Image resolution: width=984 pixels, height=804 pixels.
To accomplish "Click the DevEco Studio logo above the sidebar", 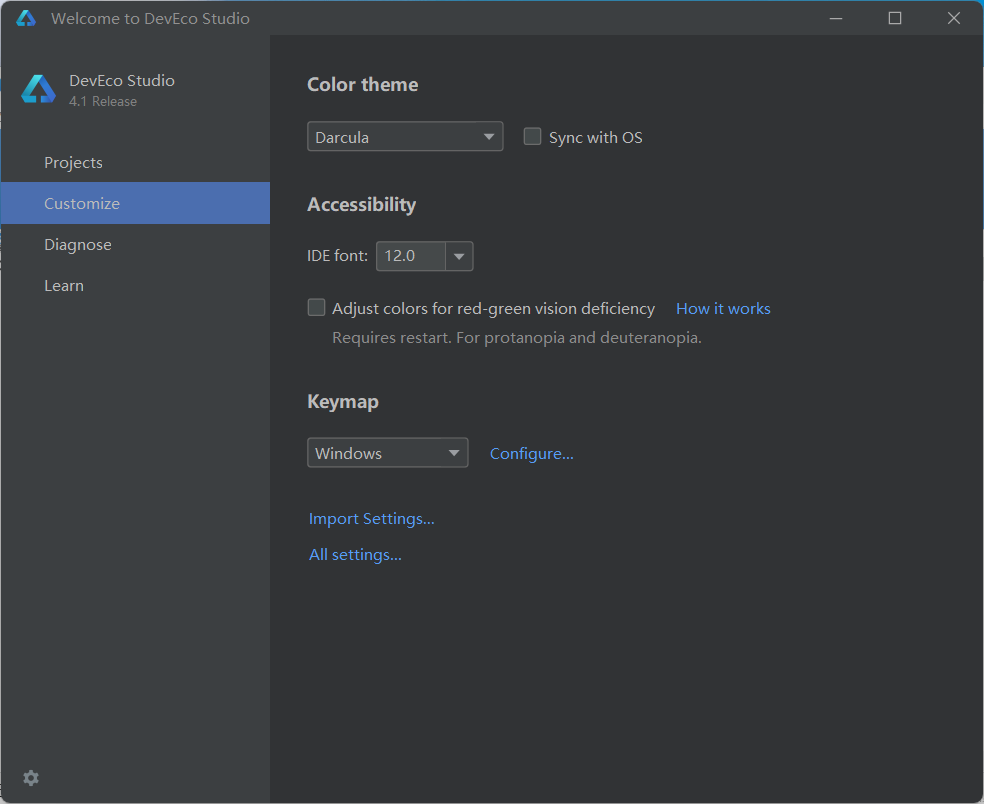I will coord(37,88).
